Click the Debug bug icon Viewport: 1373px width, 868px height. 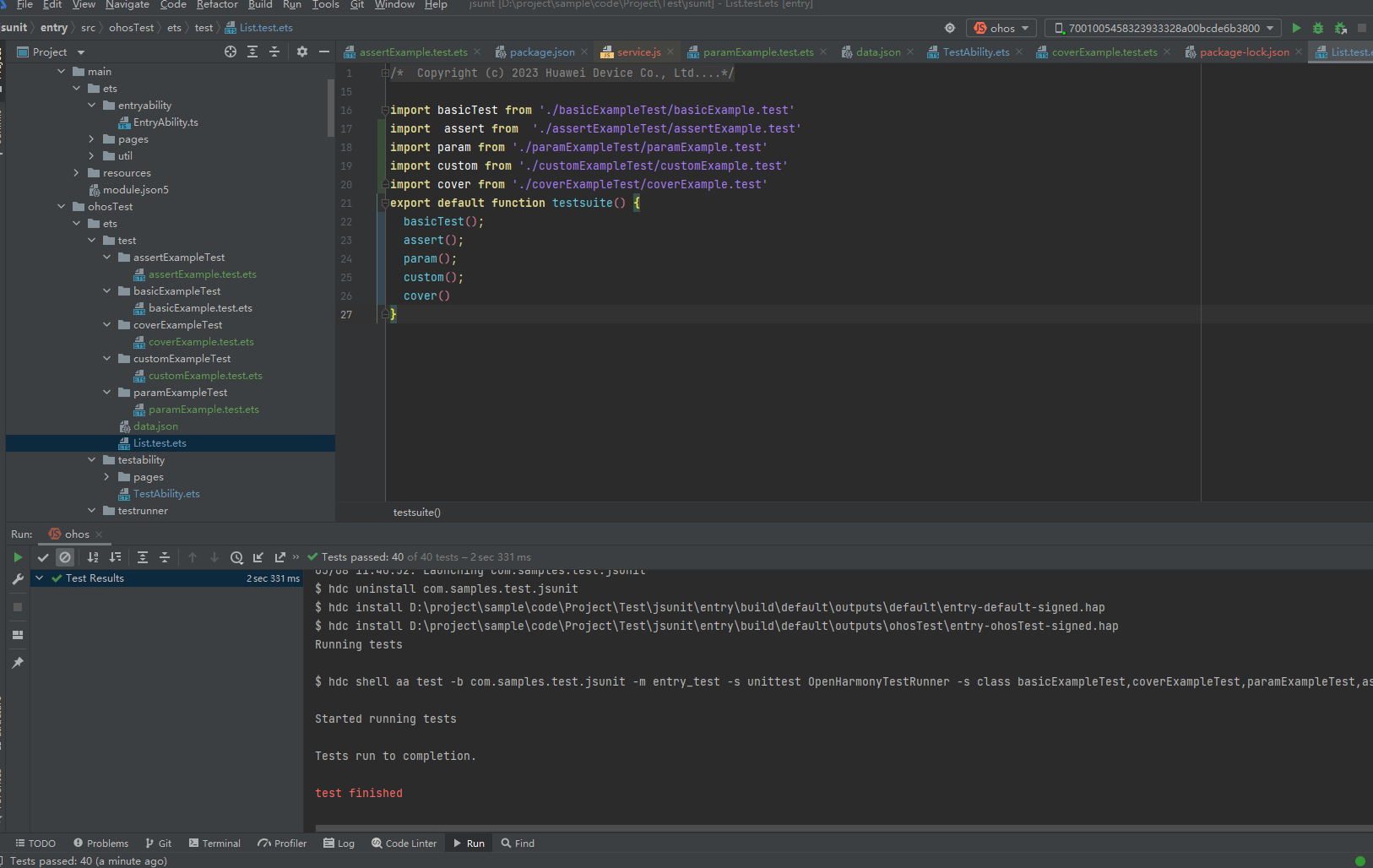click(x=1318, y=28)
